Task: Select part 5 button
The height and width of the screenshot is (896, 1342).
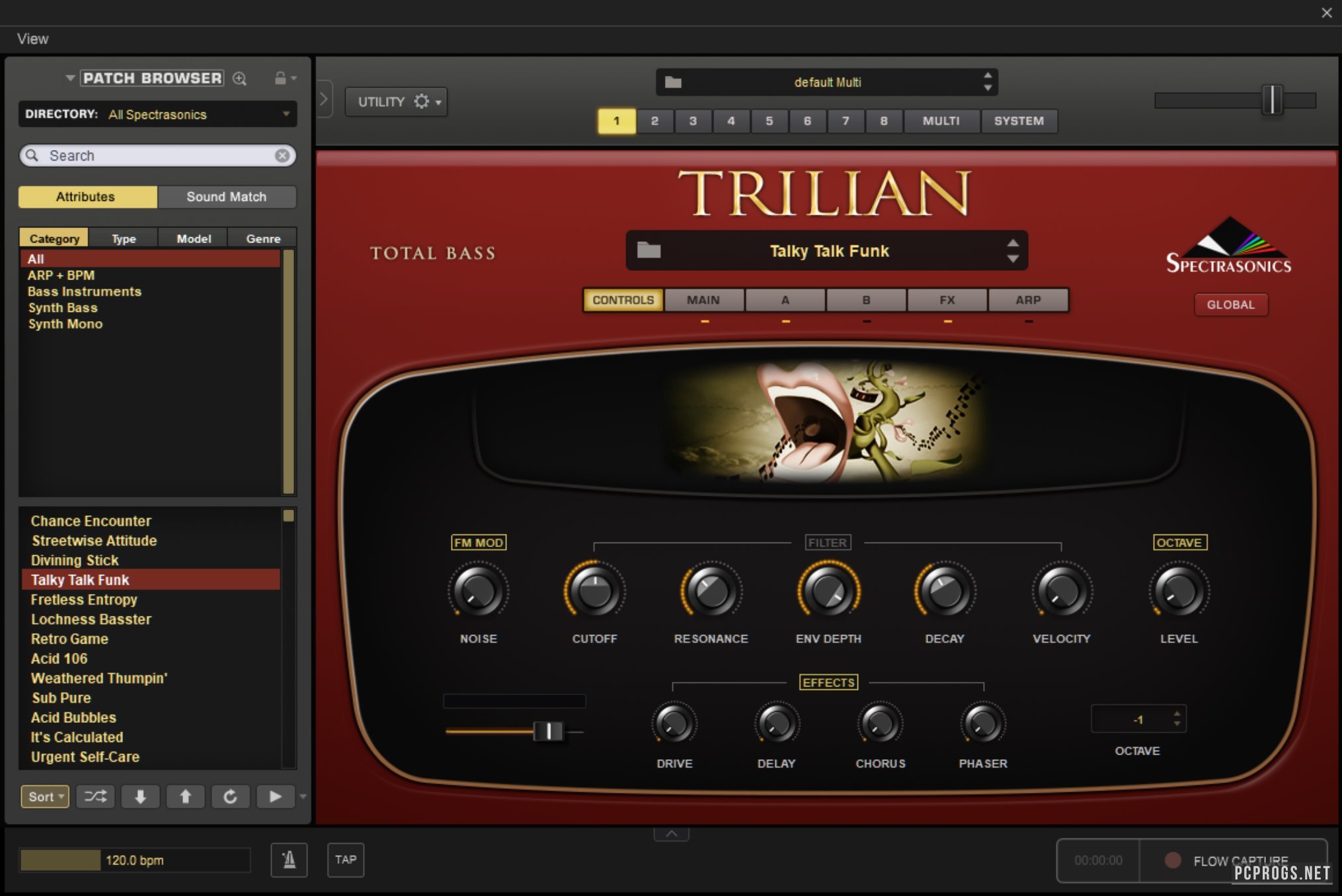Action: point(770,121)
